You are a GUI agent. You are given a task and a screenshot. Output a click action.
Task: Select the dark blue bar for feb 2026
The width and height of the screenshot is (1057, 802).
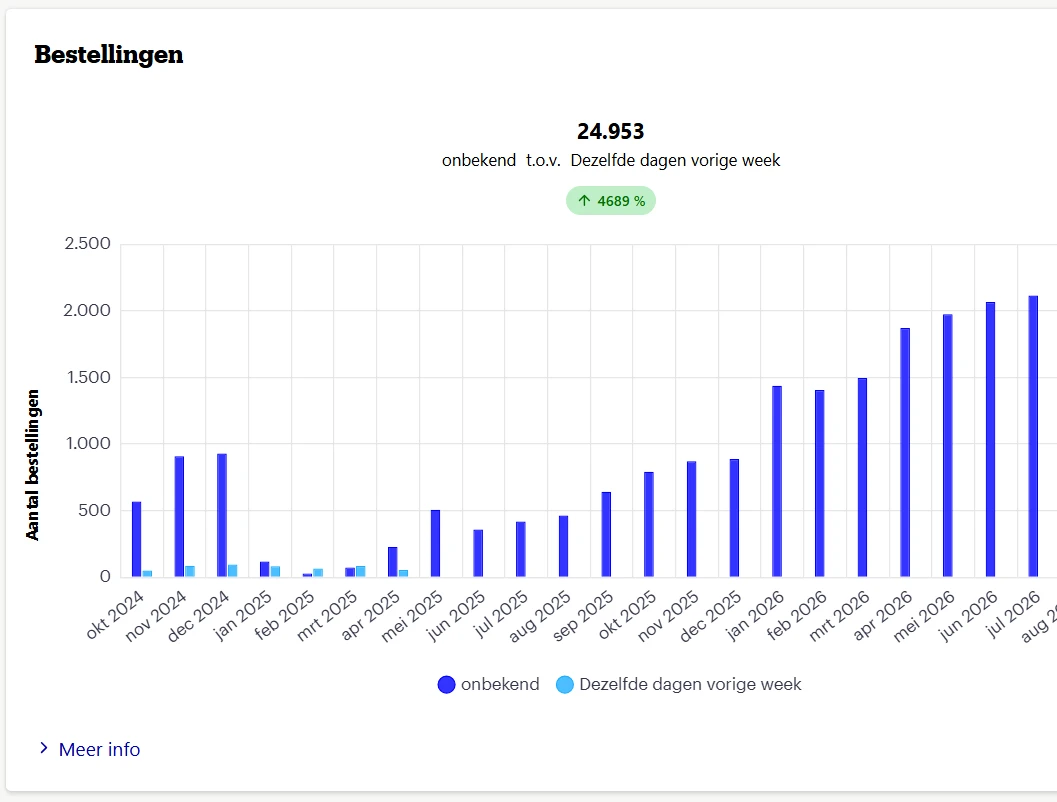click(x=820, y=483)
